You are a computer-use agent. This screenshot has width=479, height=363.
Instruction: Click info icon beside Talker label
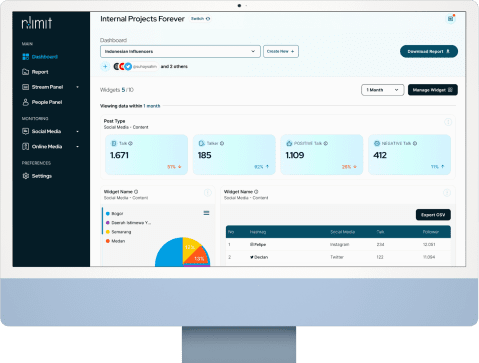pos(222,143)
